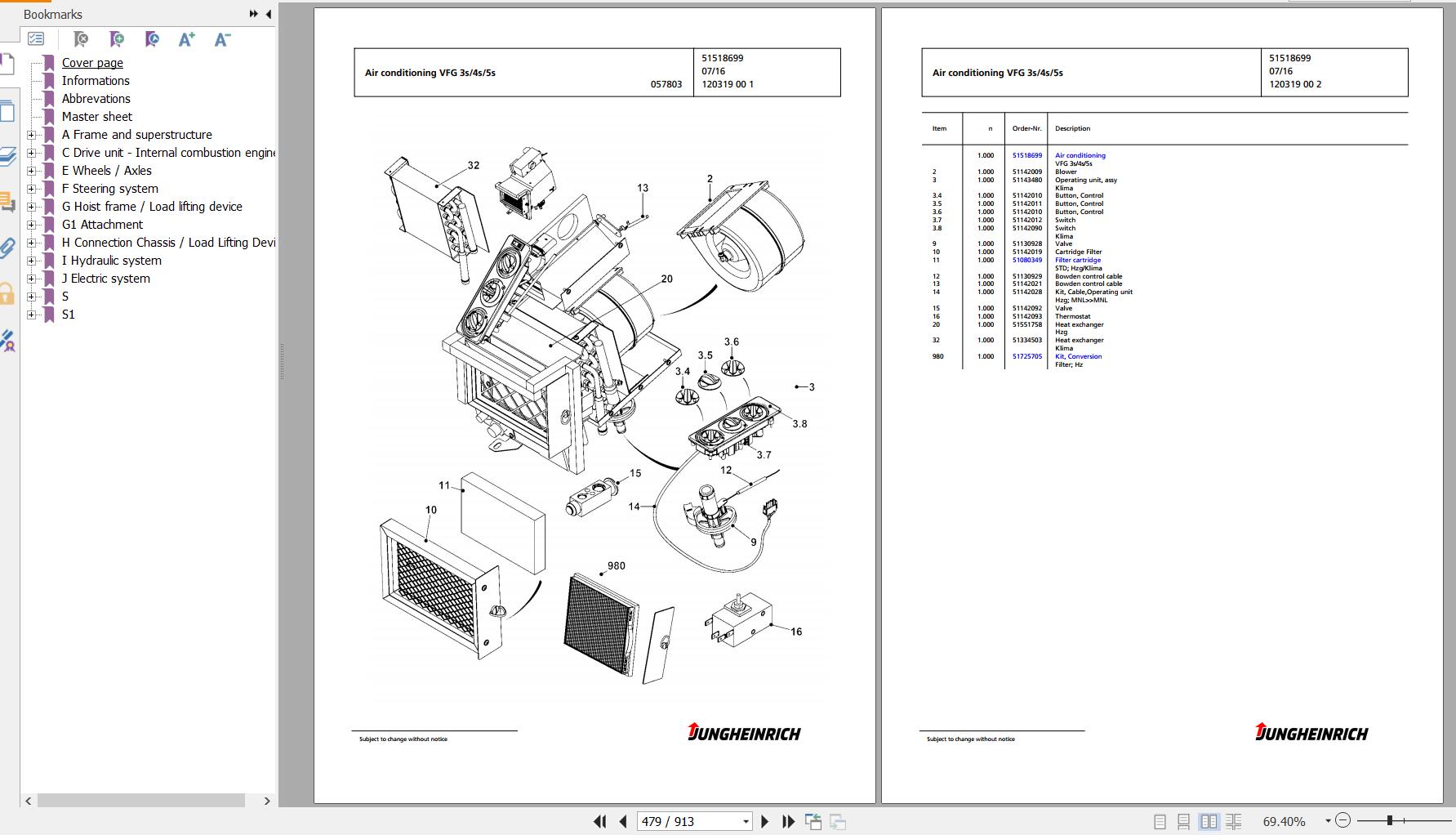The width and height of the screenshot is (1456, 835).
Task: Select the G1 Attachment bookmark
Action: pyautogui.click(x=103, y=224)
